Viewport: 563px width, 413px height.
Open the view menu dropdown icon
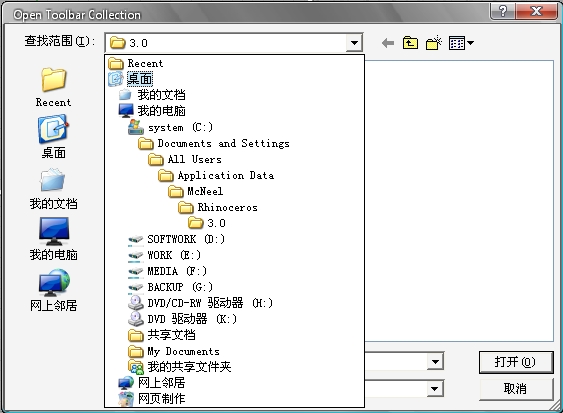(x=461, y=43)
